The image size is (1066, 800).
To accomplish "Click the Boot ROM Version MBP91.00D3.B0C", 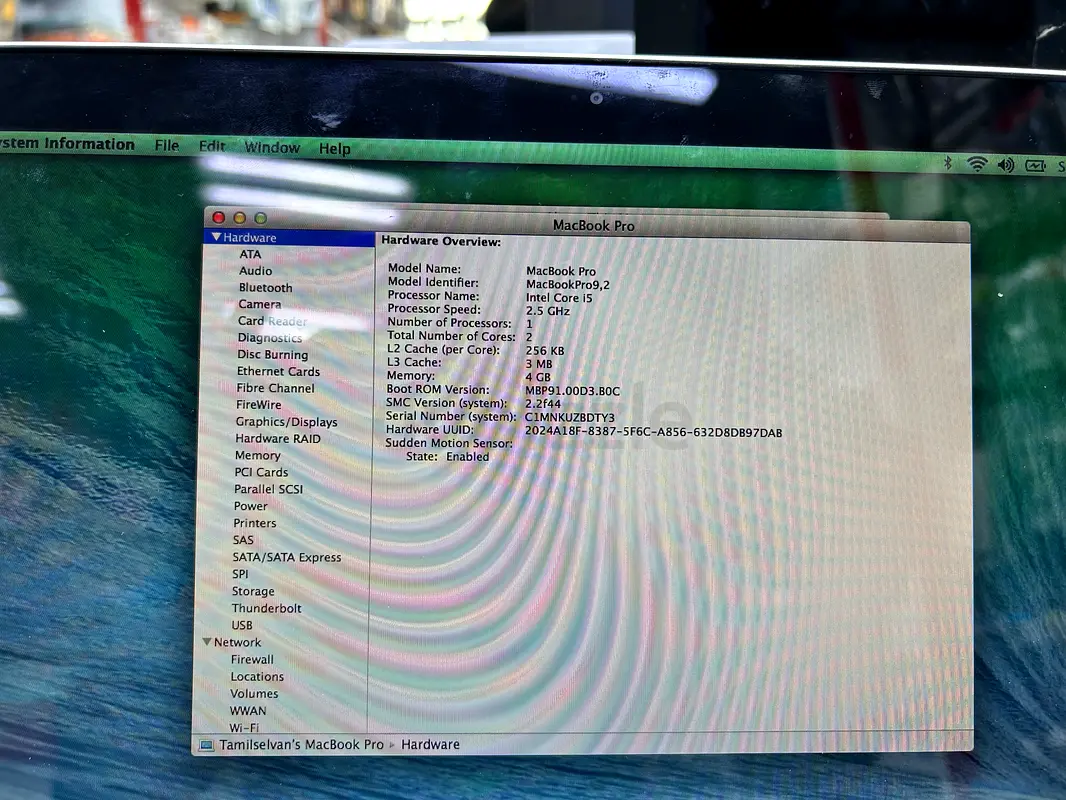I will point(572,391).
